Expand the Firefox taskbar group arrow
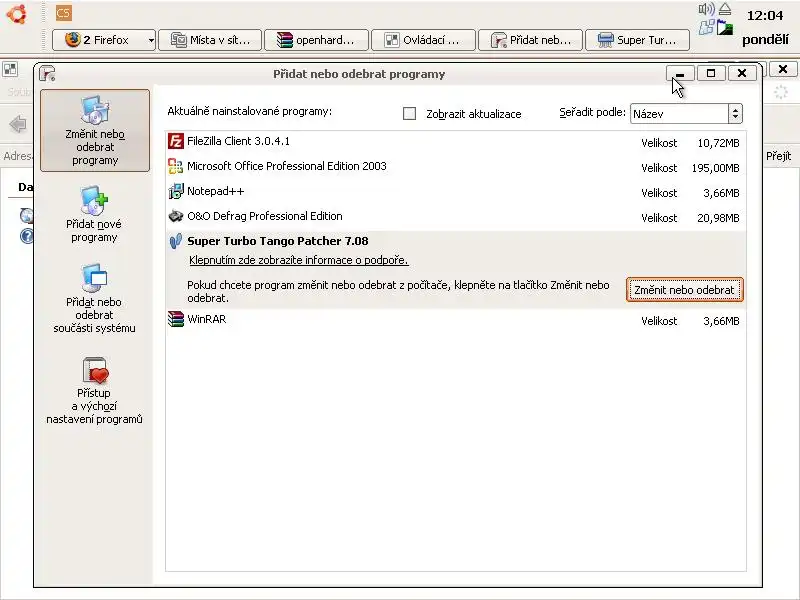 pos(151,40)
